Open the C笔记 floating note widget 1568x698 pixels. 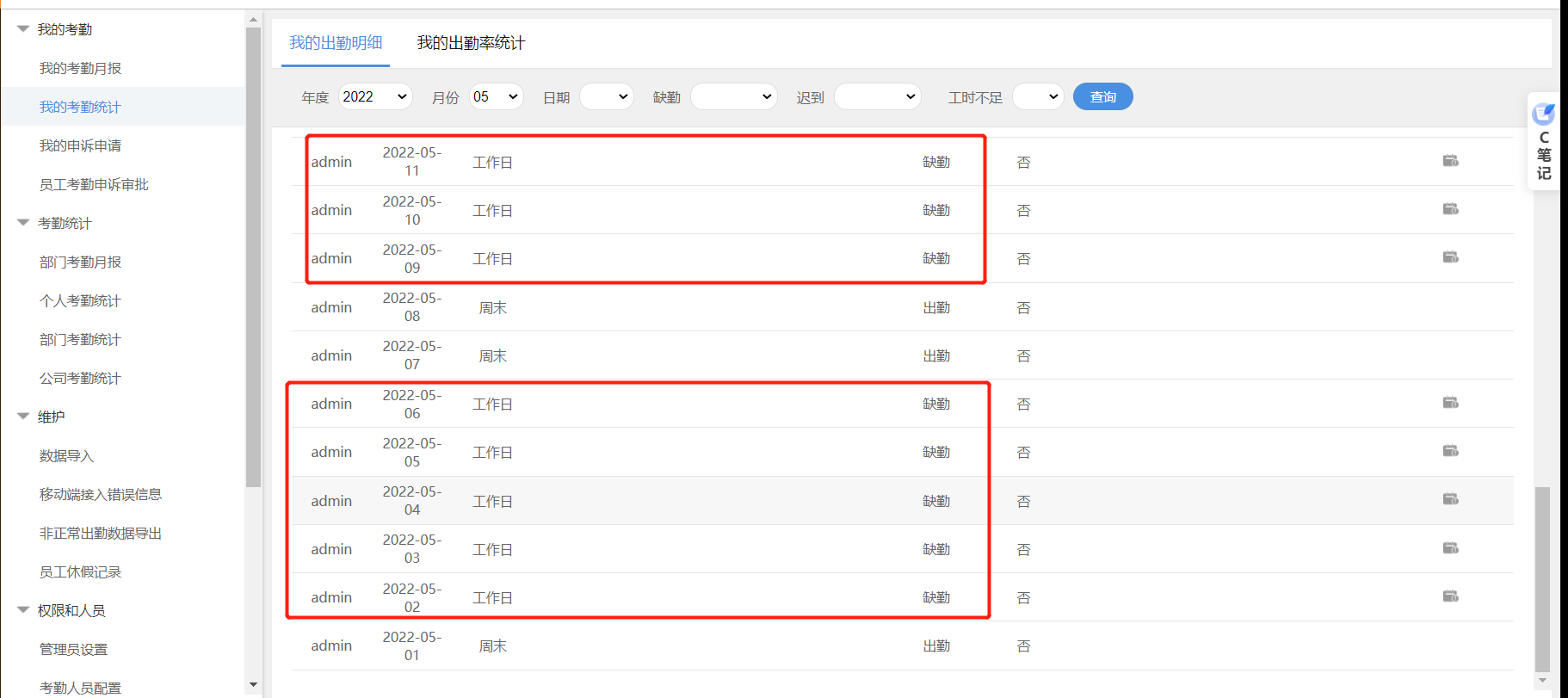tap(1544, 142)
